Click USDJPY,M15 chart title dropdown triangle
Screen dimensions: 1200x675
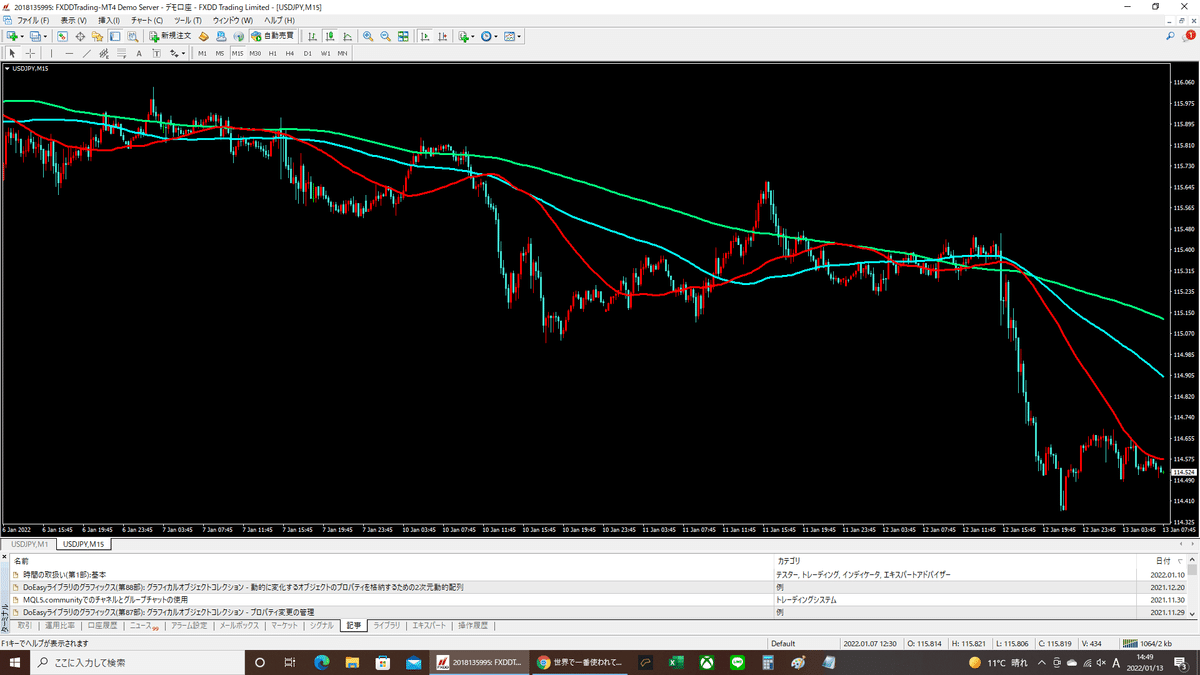pyautogui.click(x=8, y=69)
